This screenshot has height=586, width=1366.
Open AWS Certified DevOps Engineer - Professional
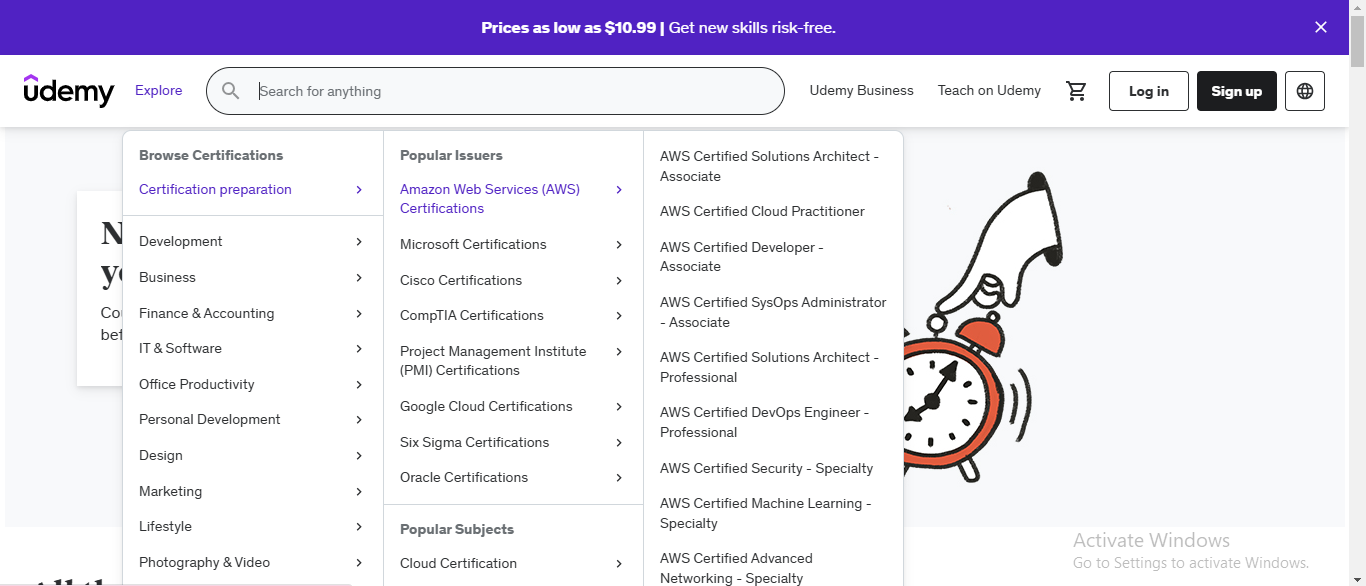[764, 422]
